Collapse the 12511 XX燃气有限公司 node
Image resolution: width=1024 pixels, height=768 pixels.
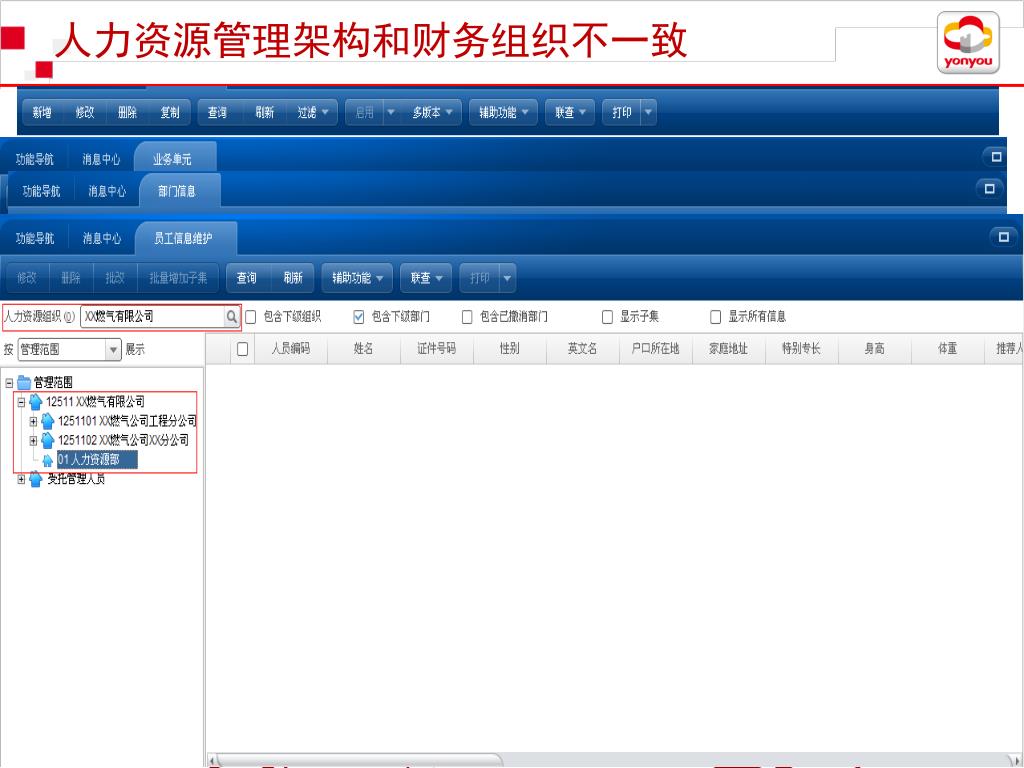click(x=21, y=402)
